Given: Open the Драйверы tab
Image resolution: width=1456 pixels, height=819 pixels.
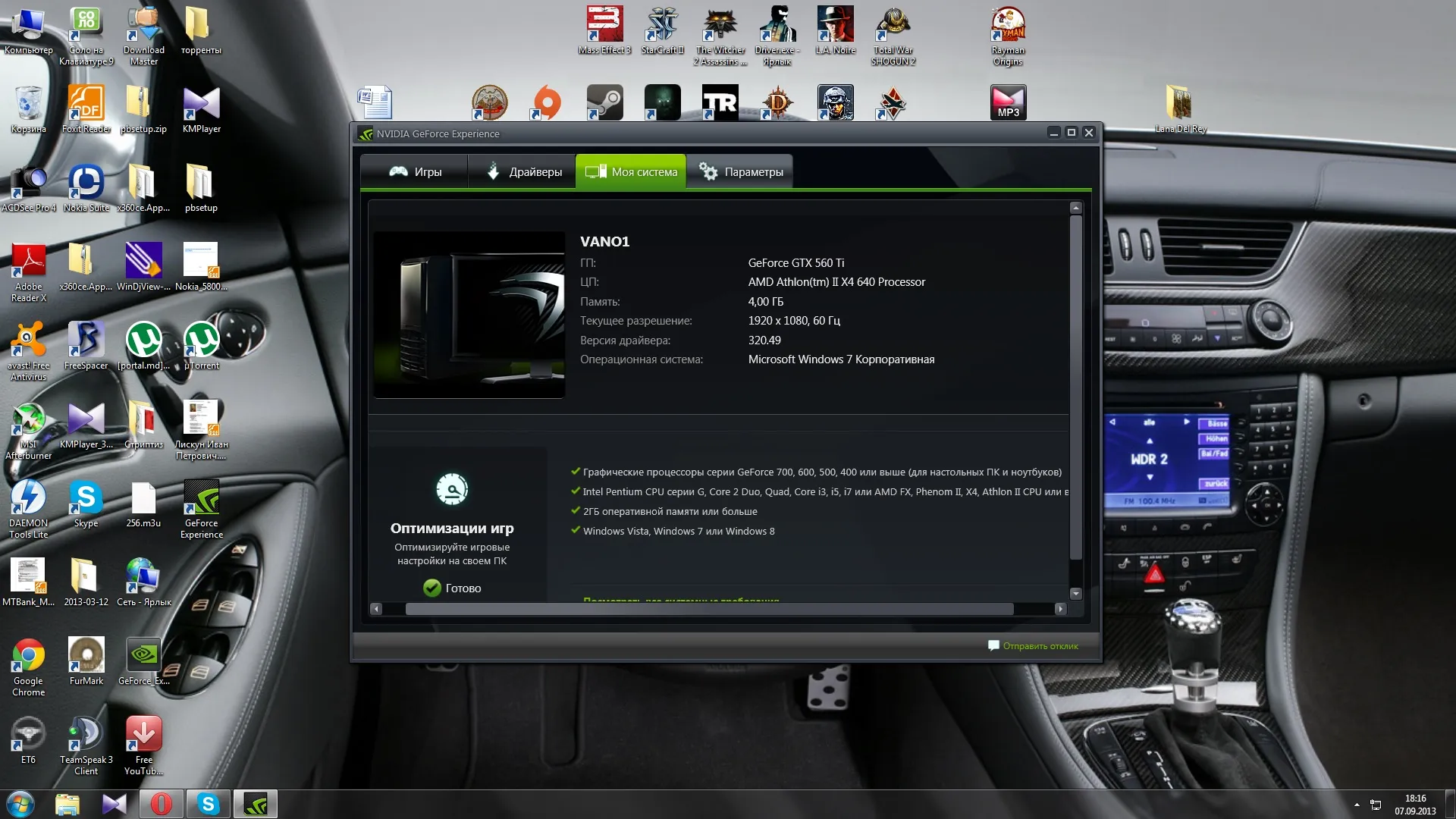Looking at the screenshot, I should tap(523, 172).
